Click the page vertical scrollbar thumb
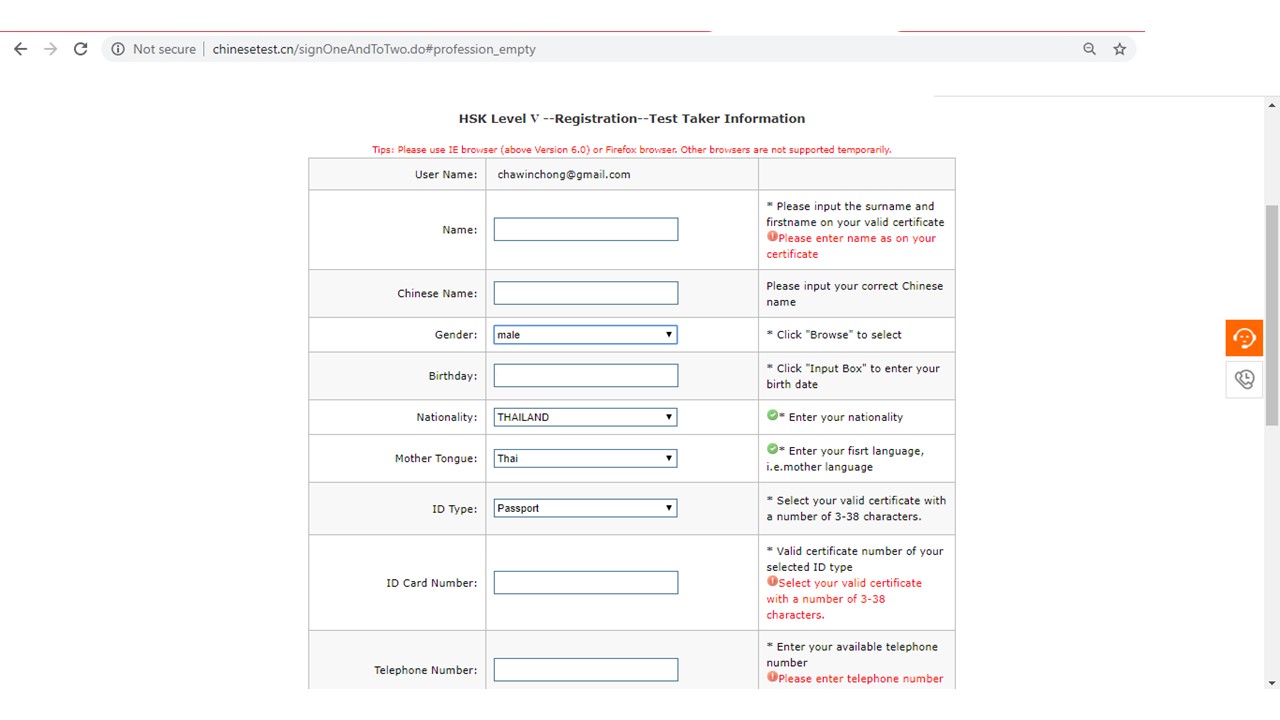 pos(1272,316)
